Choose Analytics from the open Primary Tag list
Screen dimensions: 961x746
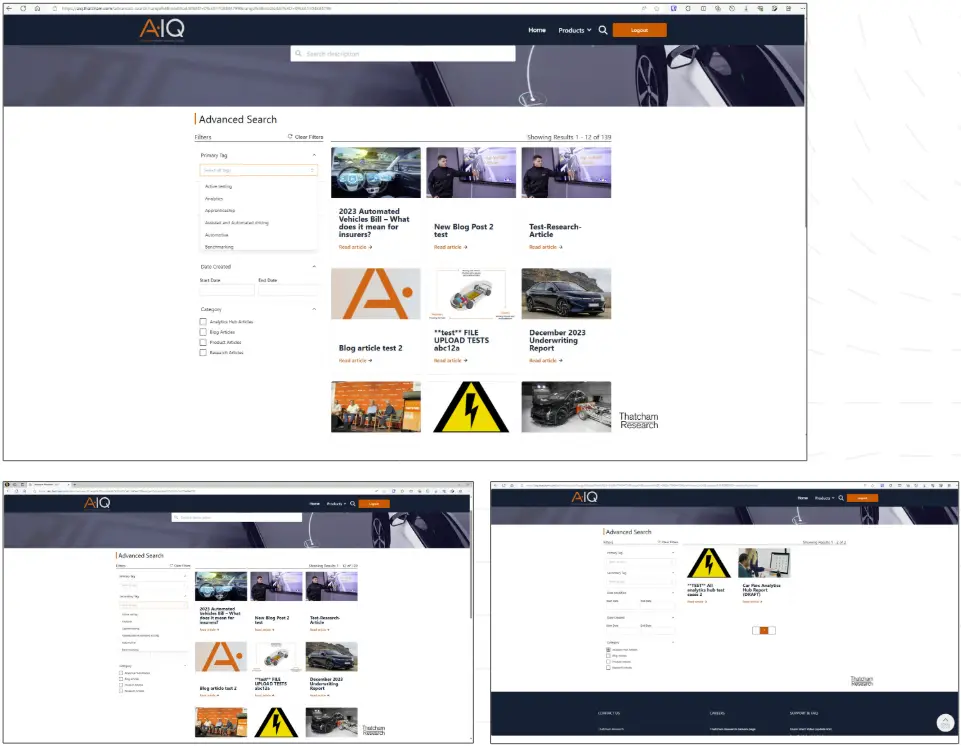point(214,199)
